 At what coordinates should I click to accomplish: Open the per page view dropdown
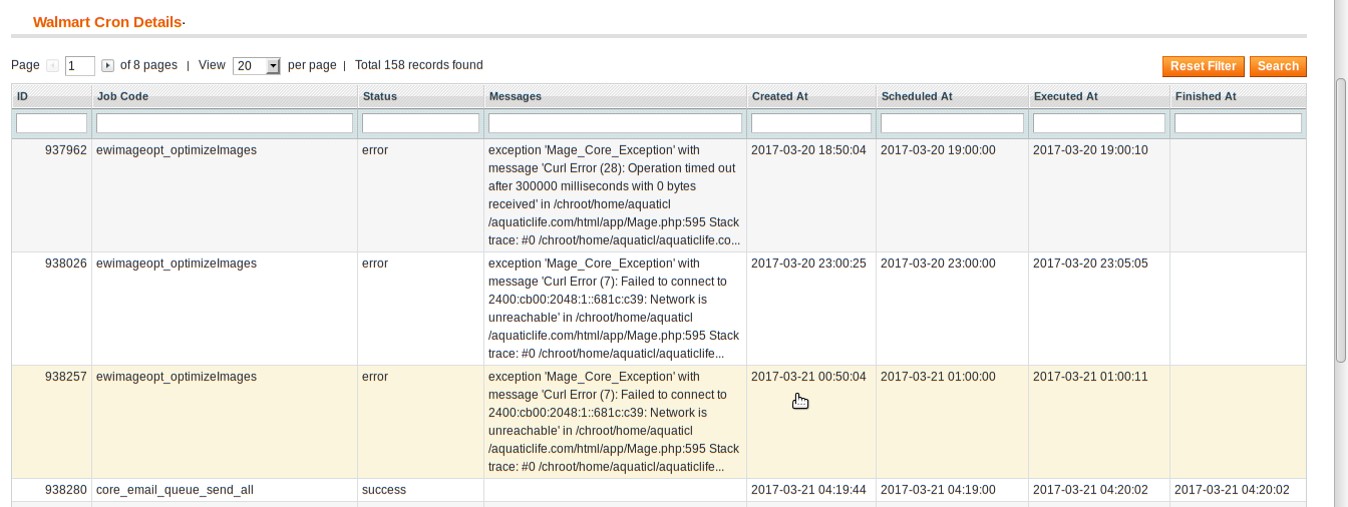(257, 66)
